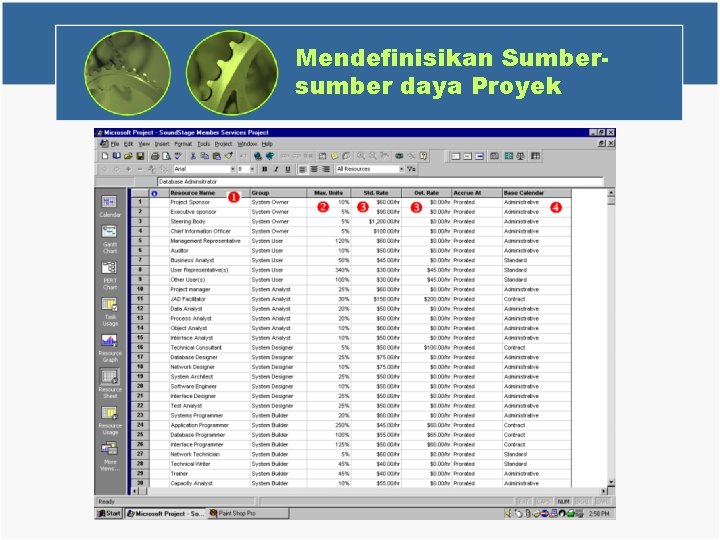Set Align Right alignment
720x540 pixels.
tap(326, 169)
